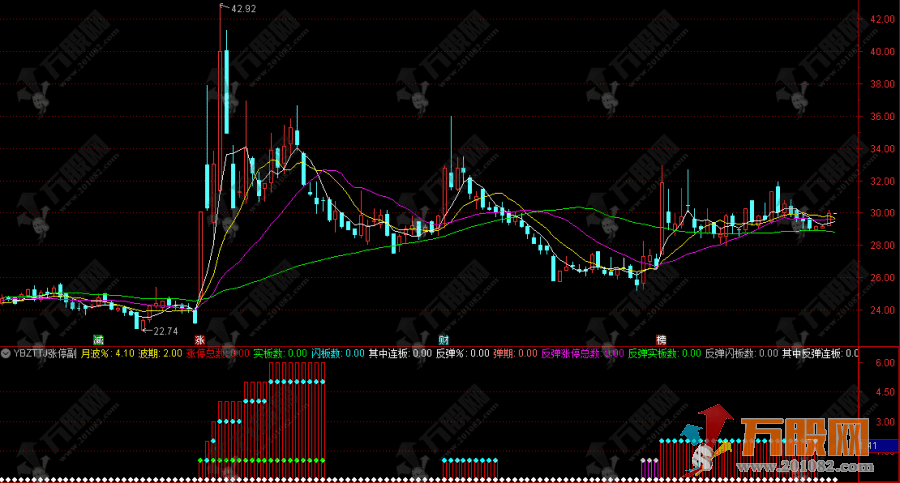Click the 波期 2.00 parameter label
Image resolution: width=900 pixels, height=483 pixels.
click(x=160, y=353)
